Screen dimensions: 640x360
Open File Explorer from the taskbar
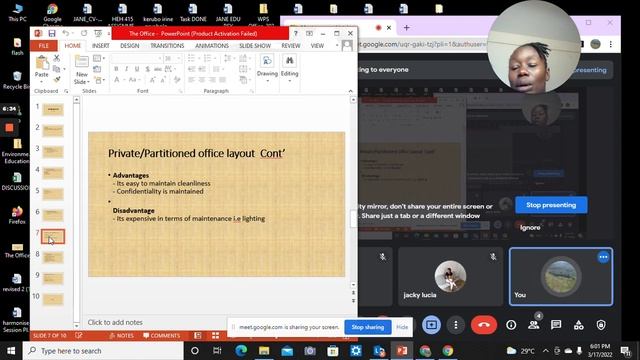[264, 351]
